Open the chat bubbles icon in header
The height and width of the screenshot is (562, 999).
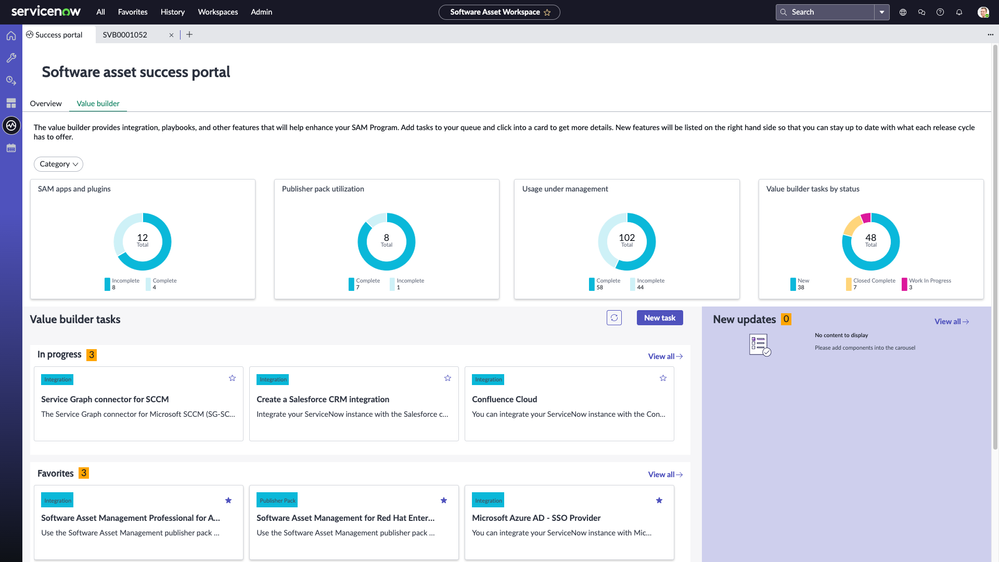pyautogui.click(x=921, y=12)
